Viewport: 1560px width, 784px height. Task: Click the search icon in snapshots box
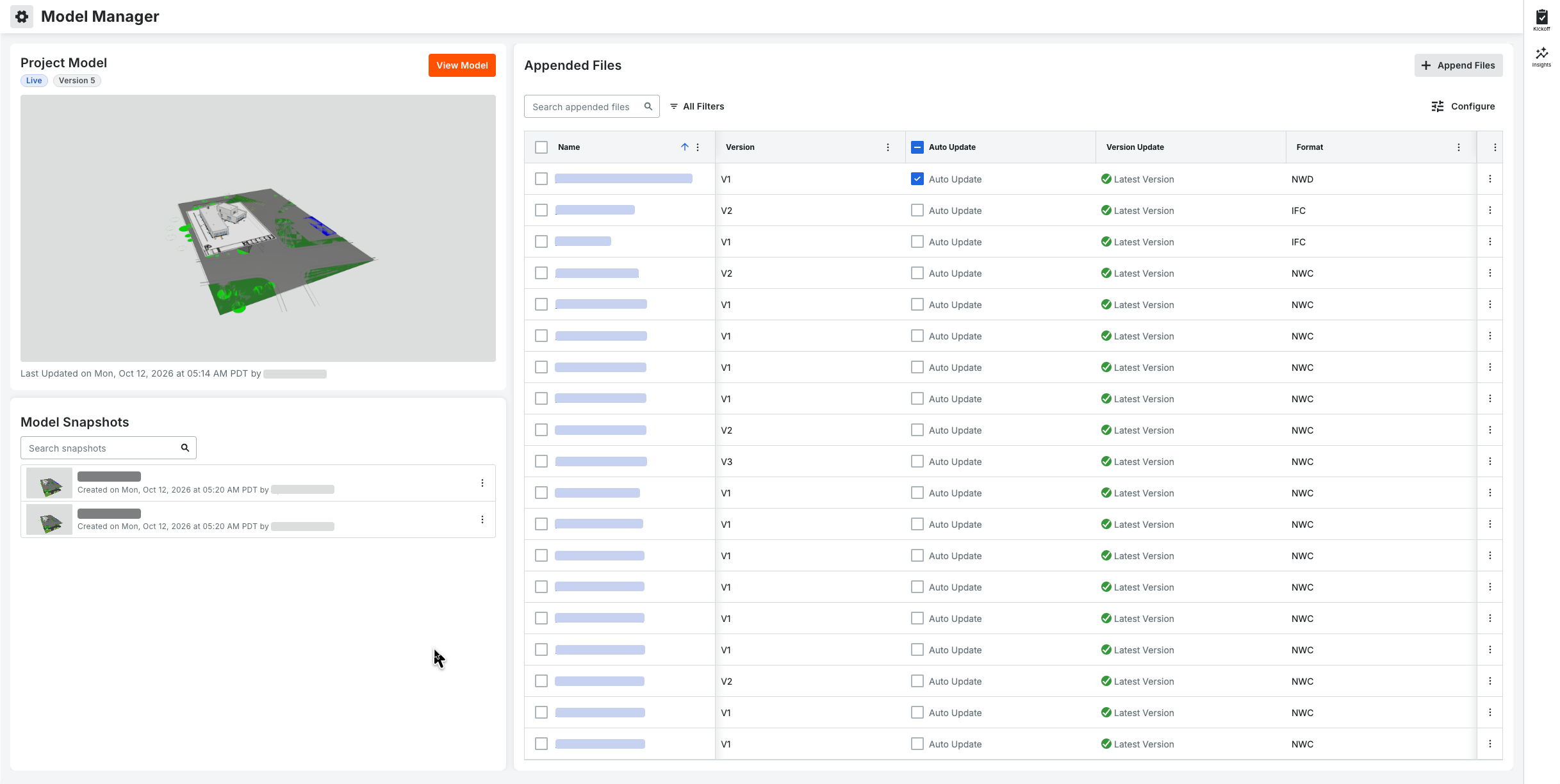(x=185, y=448)
